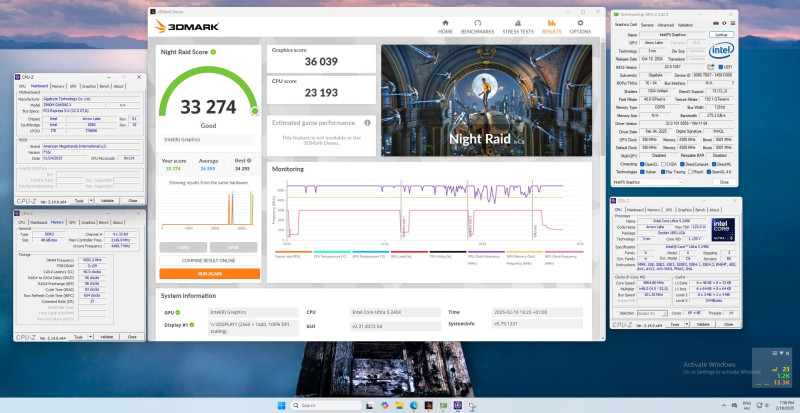
Task: Switch to the rightmost snipping taskbar icon
Action: coord(473,405)
